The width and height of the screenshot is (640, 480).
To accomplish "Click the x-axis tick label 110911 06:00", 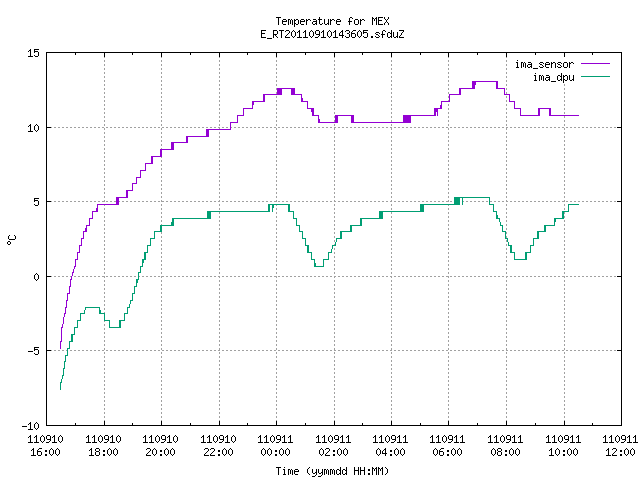I will 448,446.
